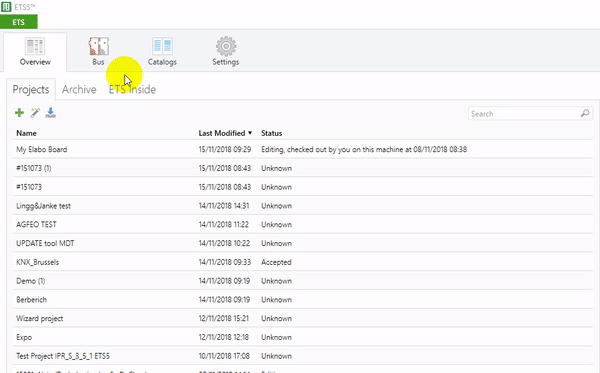The width and height of the screenshot is (600, 373).
Task: Switch to the Projects tab
Action: [31, 90]
